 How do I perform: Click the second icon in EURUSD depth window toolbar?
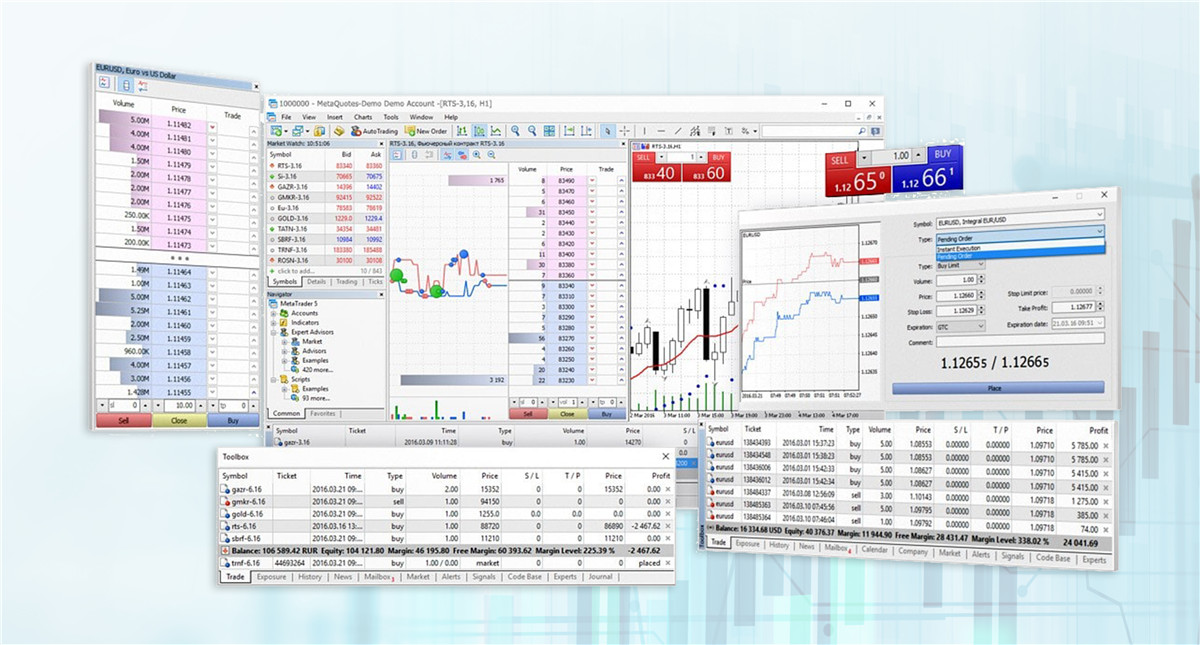point(126,85)
